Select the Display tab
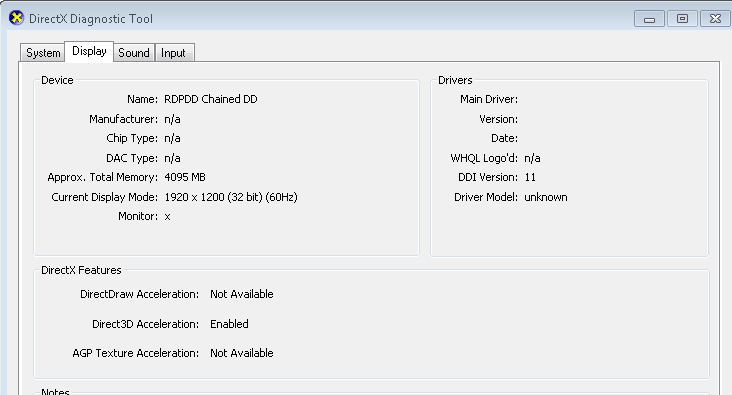 pos(89,51)
